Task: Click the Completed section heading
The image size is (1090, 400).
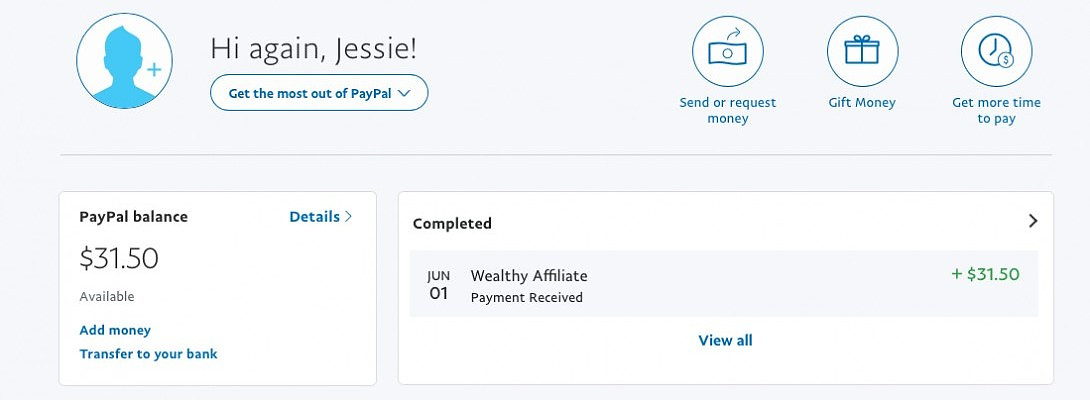Action: (452, 223)
